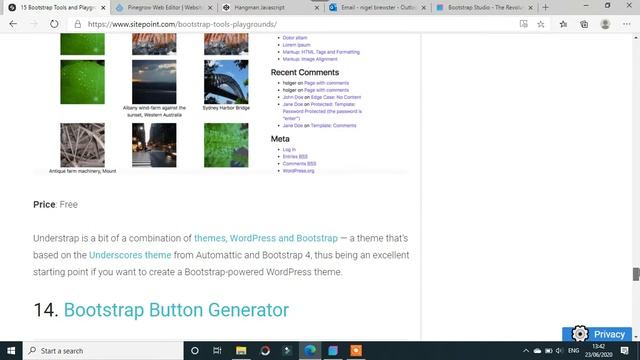Add page to favorites star icon
Screen dimensions: 640x360
[541, 24]
